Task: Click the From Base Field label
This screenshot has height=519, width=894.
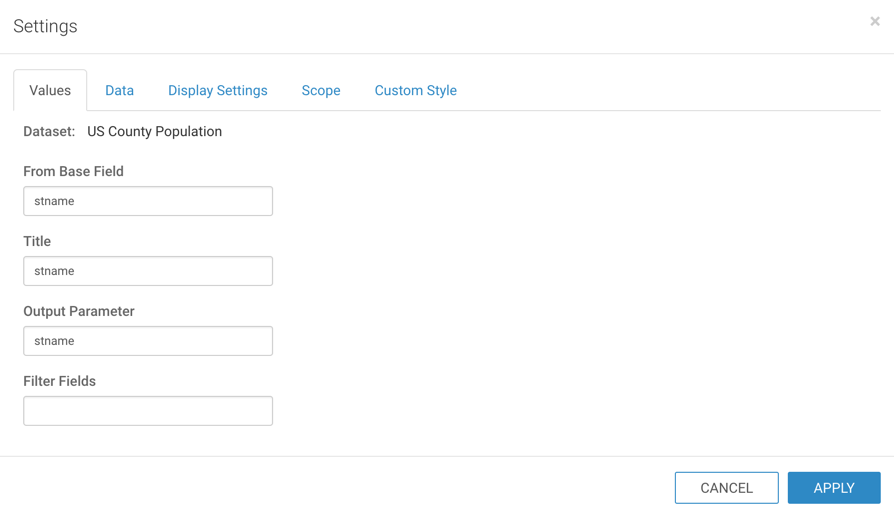Action: pos(73,171)
